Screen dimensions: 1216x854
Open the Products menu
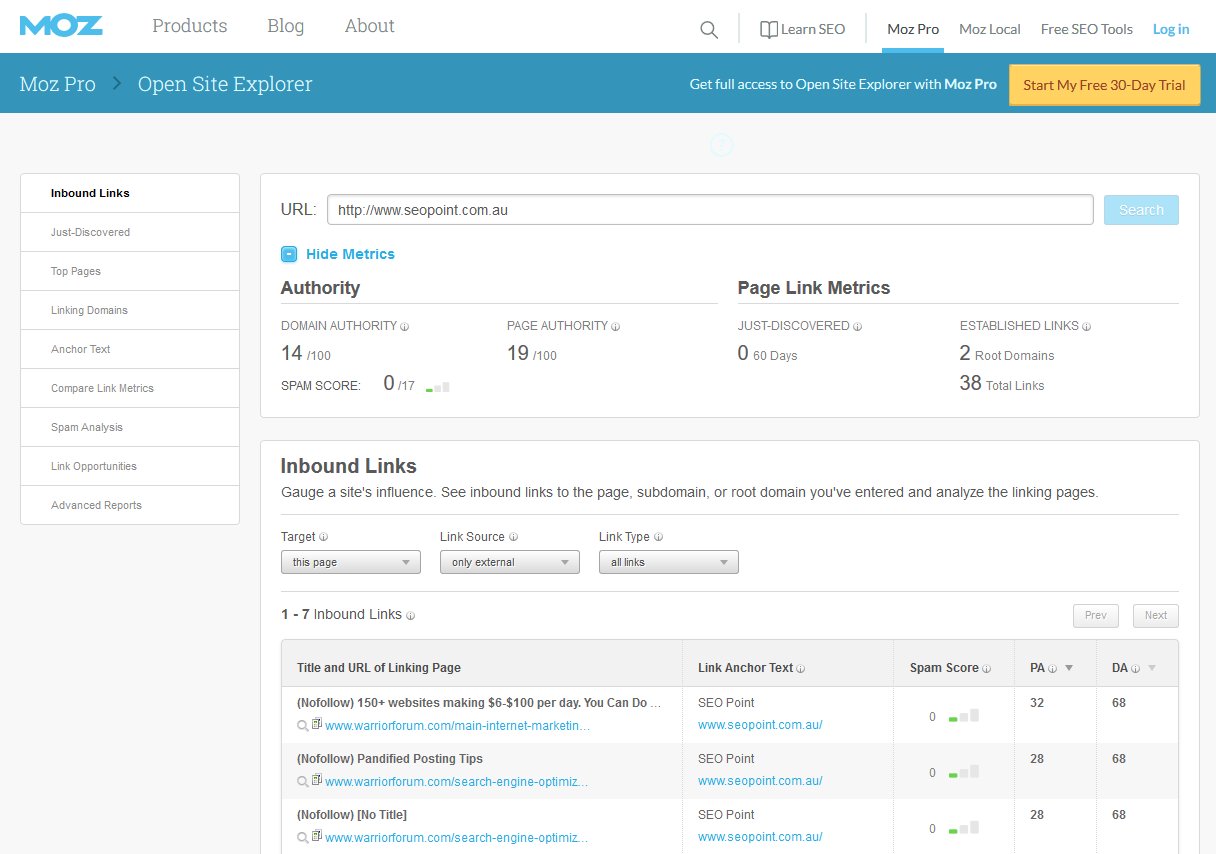(190, 26)
